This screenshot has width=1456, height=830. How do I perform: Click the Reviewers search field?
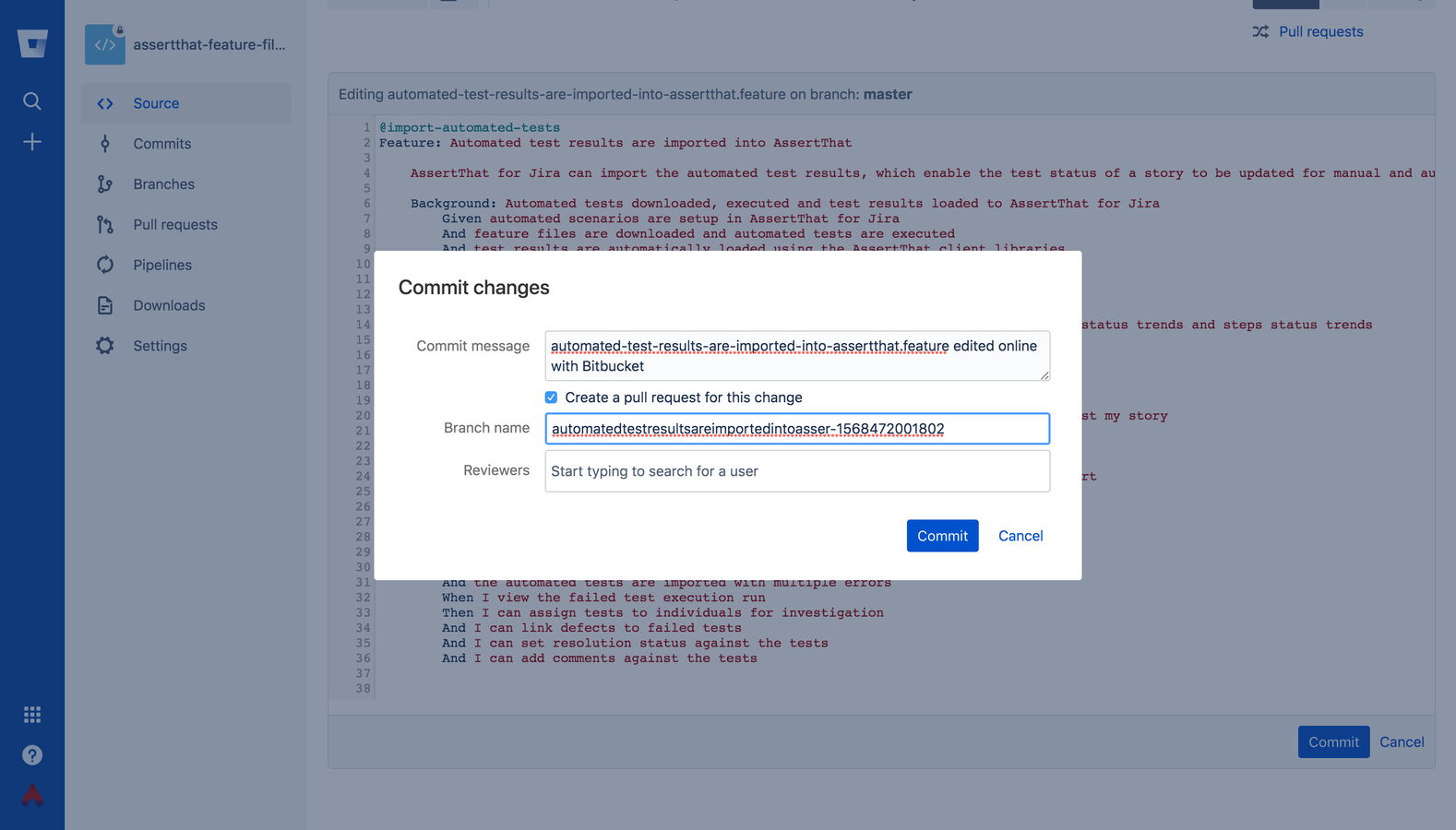(797, 471)
